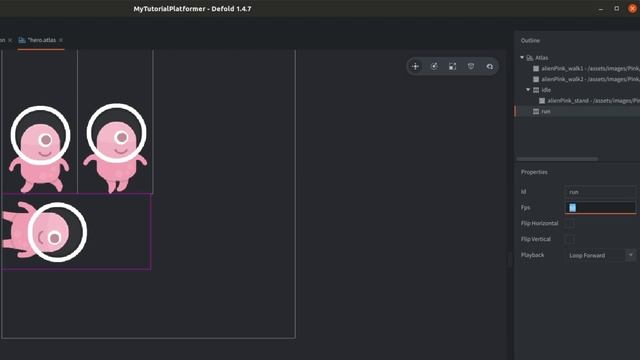Viewport: 640px width, 360px height.
Task: Click the Properties panel heading
Action: click(x=534, y=172)
